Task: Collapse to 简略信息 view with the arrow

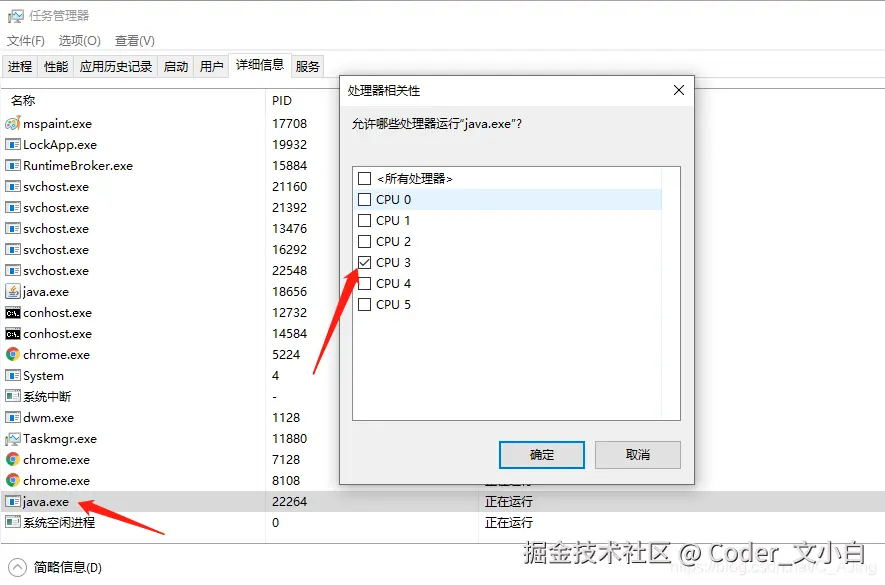Action: 17,567
